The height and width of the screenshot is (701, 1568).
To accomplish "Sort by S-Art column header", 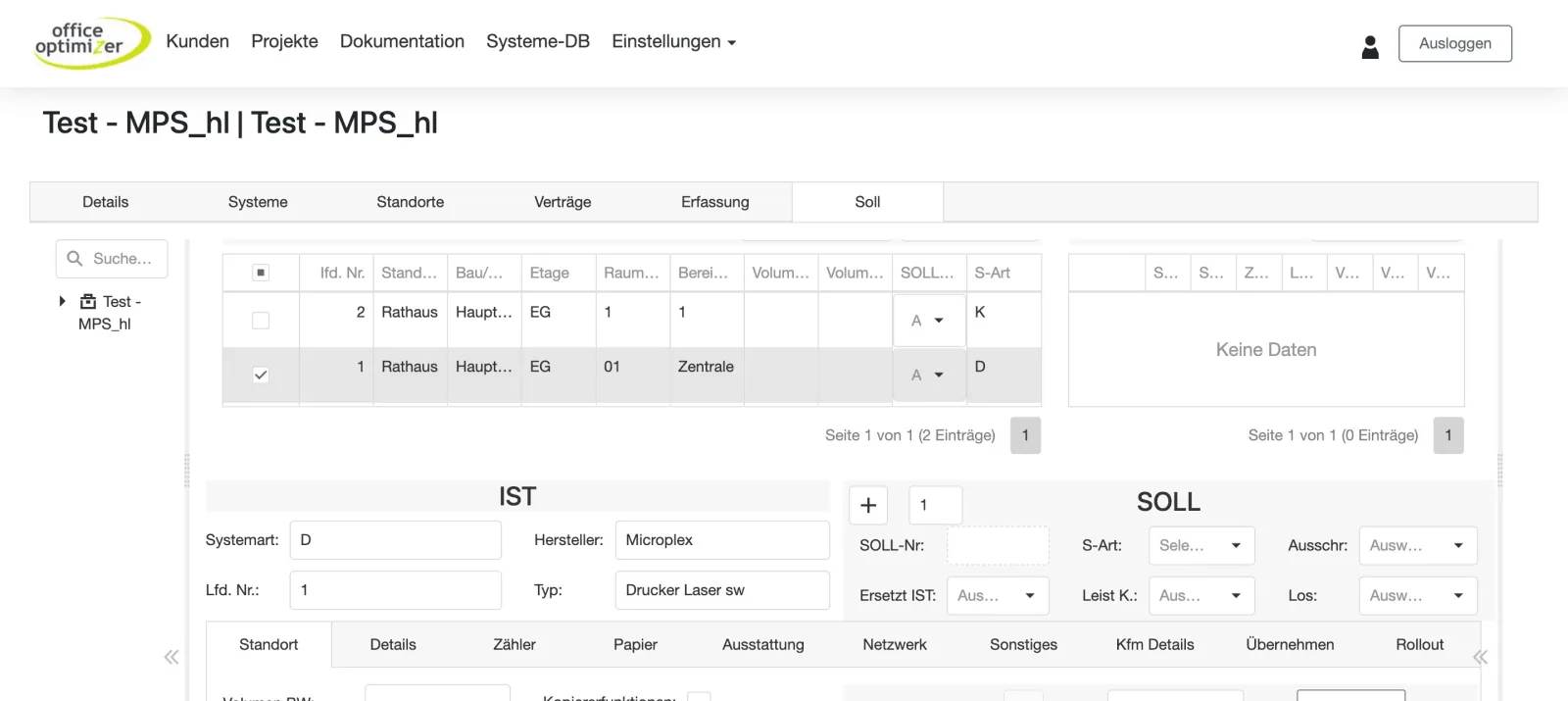I will pos(1004,273).
